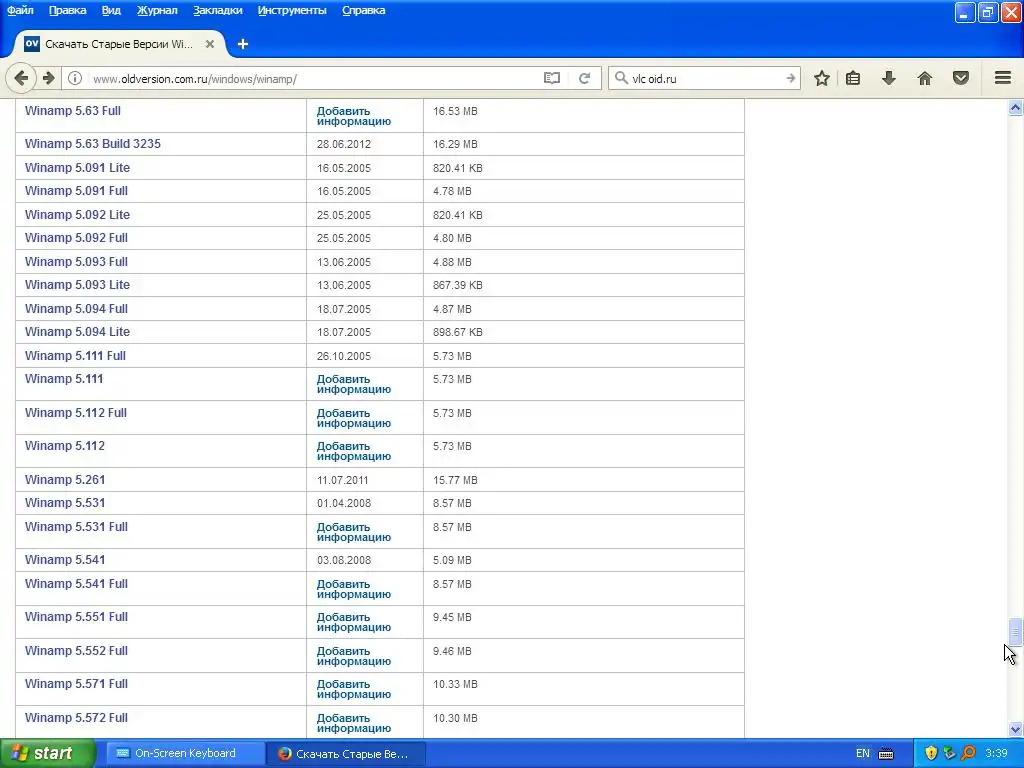Open the Firefox hamburger menu

pyautogui.click(x=1003, y=78)
